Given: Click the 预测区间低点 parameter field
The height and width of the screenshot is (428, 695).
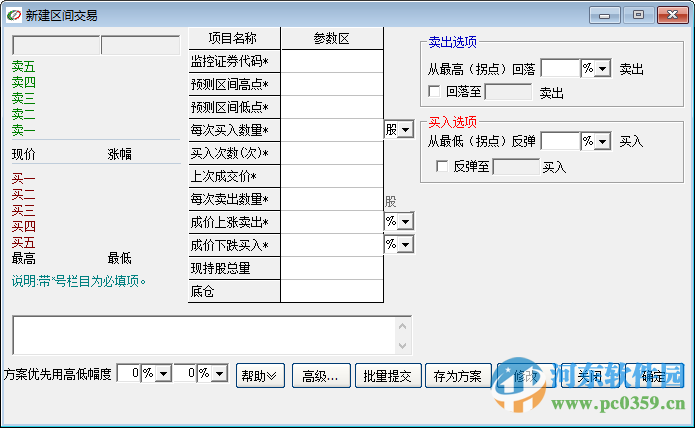Looking at the screenshot, I should pos(332,107).
